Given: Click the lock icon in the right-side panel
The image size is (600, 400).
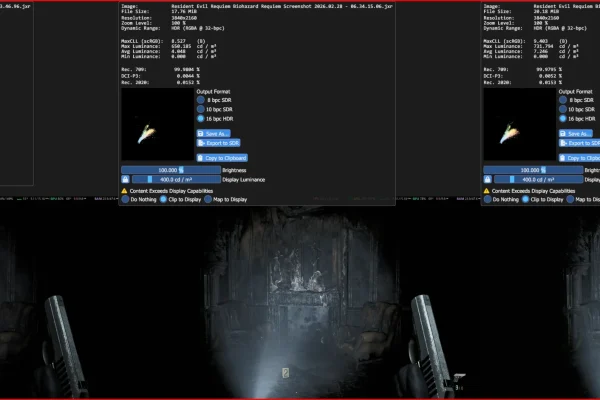Looking at the screenshot, I should point(487,179).
